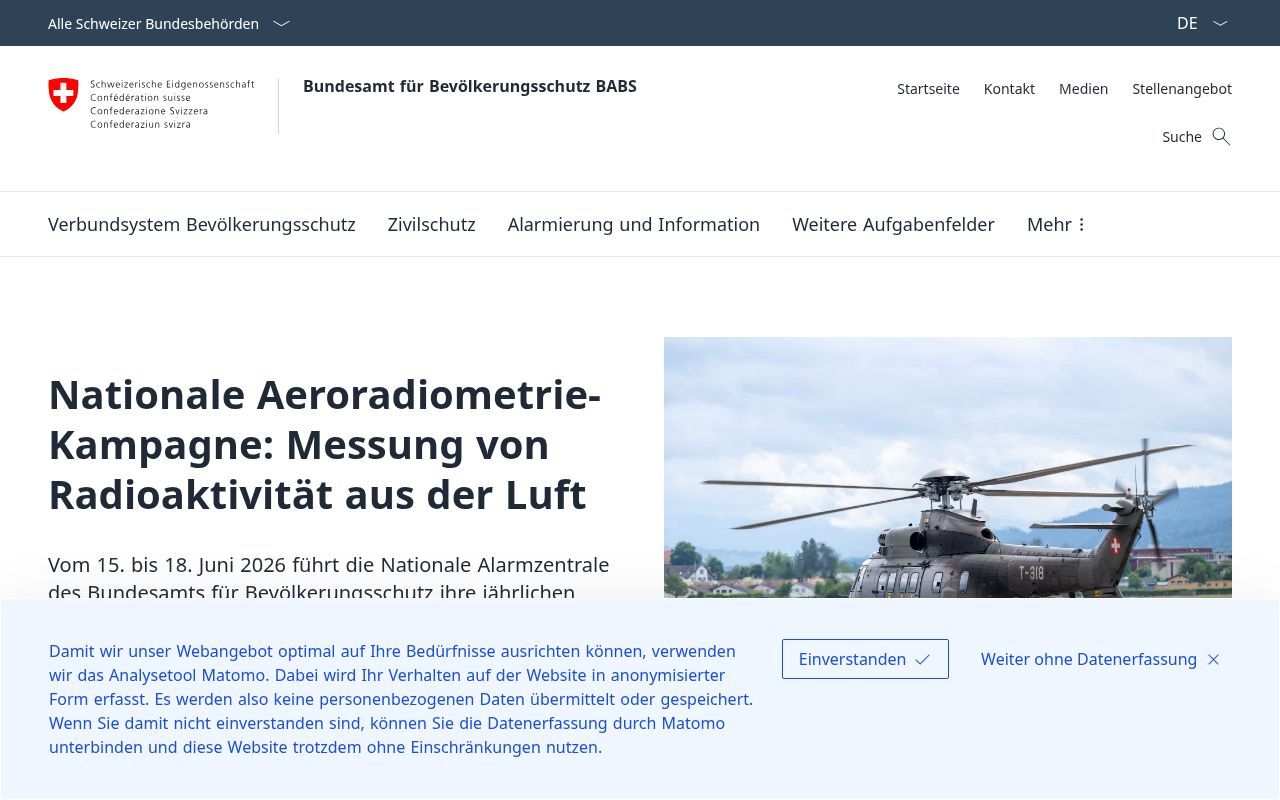Dismiss the banner via the X icon
Image resolution: width=1280 pixels, height=800 pixels.
pyautogui.click(x=1214, y=659)
